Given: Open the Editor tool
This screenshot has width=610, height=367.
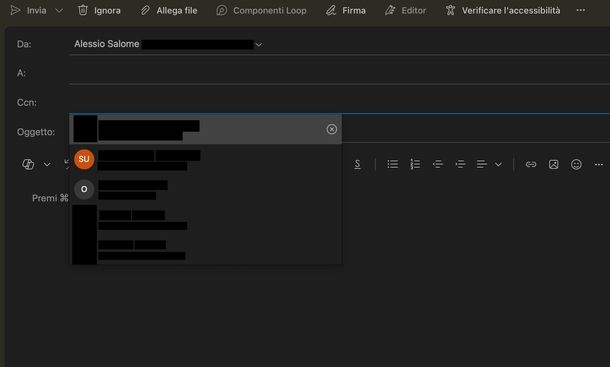Looking at the screenshot, I should (x=405, y=11).
